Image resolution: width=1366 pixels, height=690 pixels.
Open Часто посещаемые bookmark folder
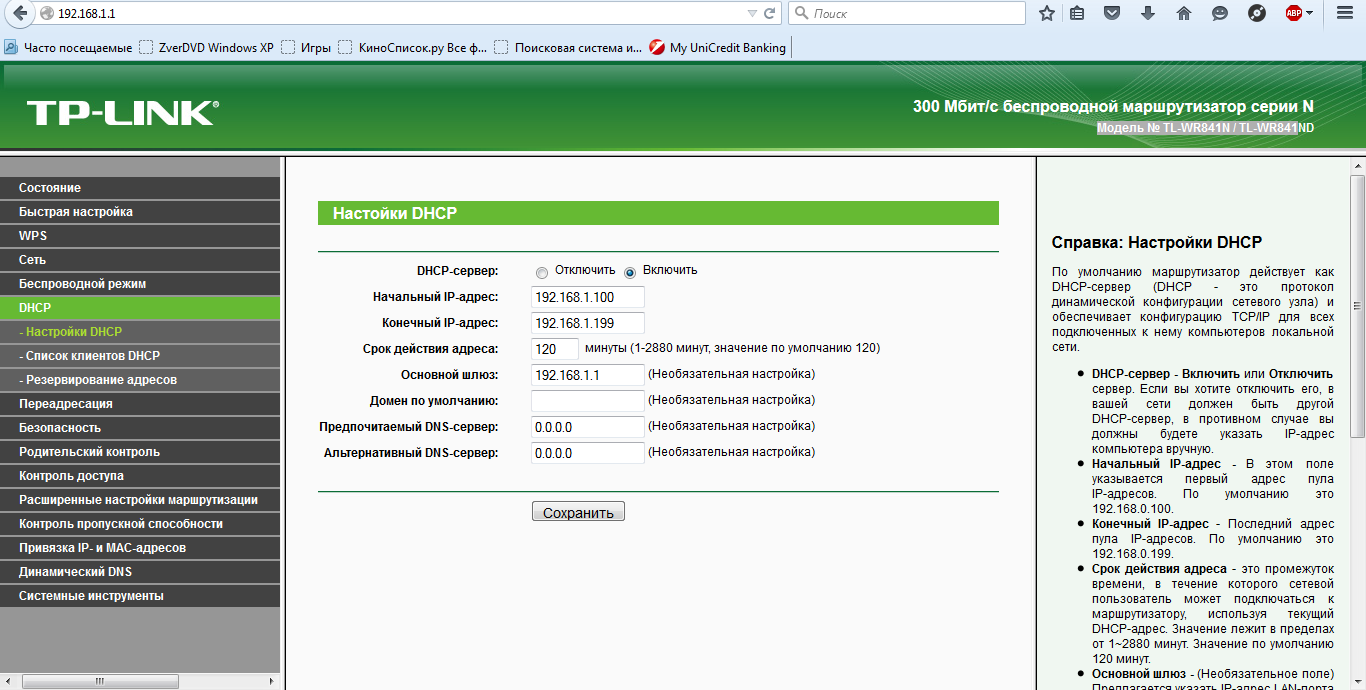click(69, 47)
